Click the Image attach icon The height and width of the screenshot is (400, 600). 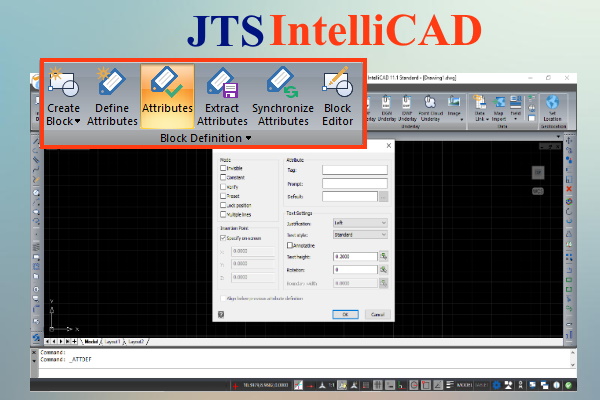pos(454,103)
